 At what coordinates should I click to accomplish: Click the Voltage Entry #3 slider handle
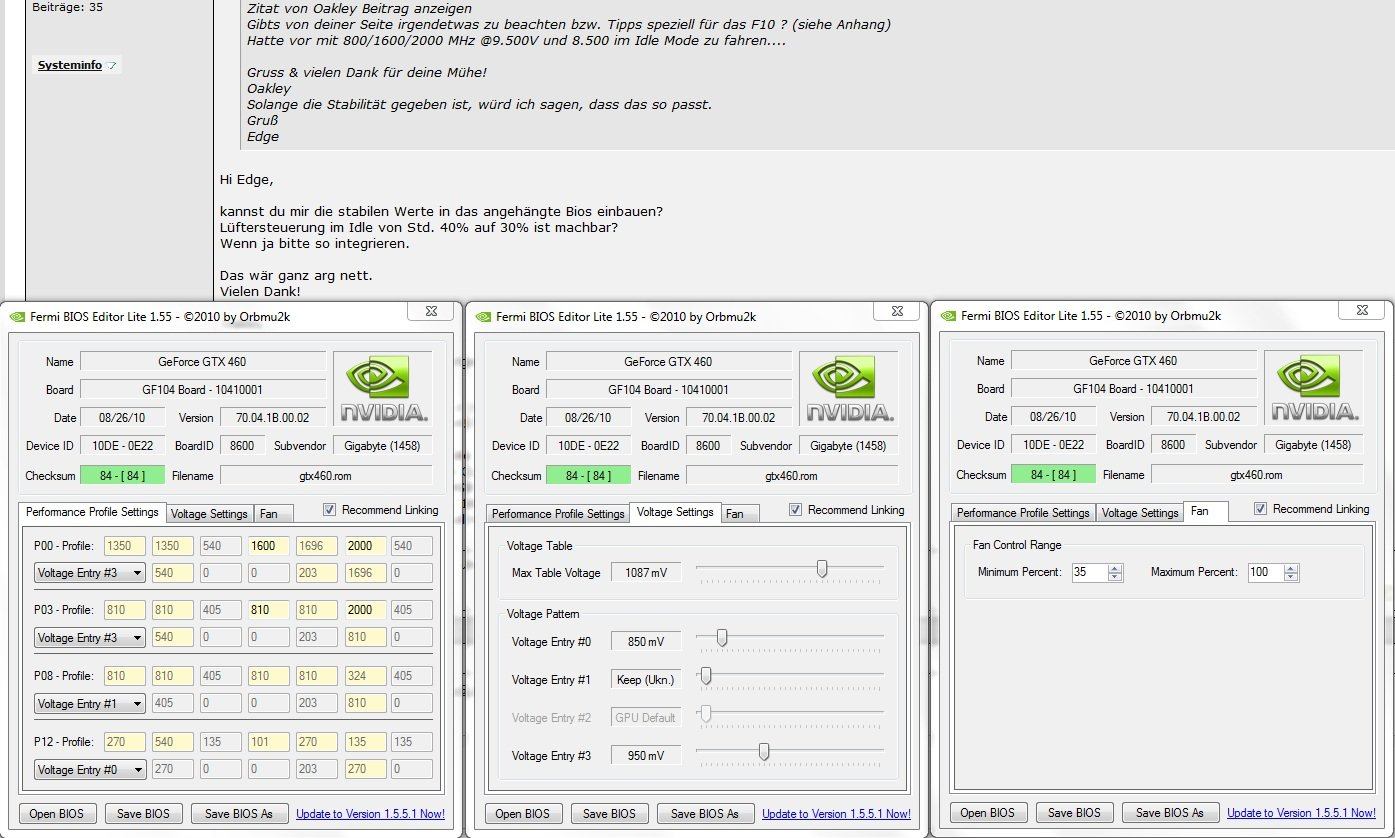click(764, 752)
